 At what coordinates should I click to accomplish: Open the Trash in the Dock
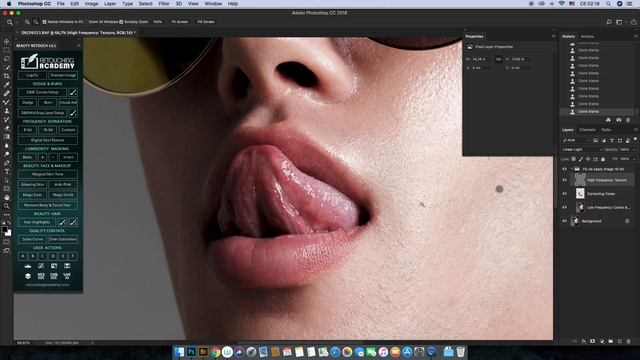(x=460, y=352)
